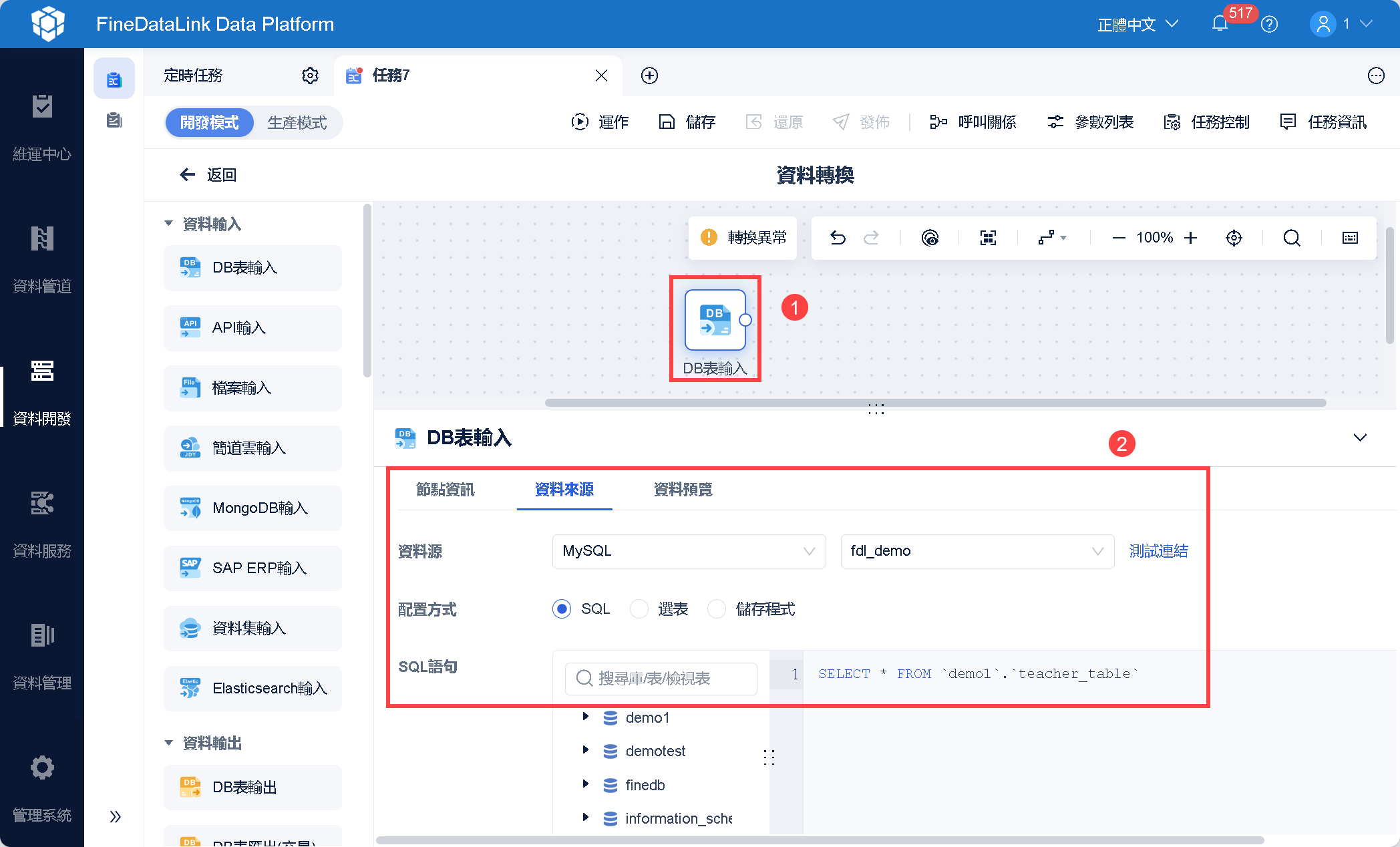Screen dimensions: 1400x847
Task: Click the canvas search magnifier icon
Action: [x=1292, y=238]
